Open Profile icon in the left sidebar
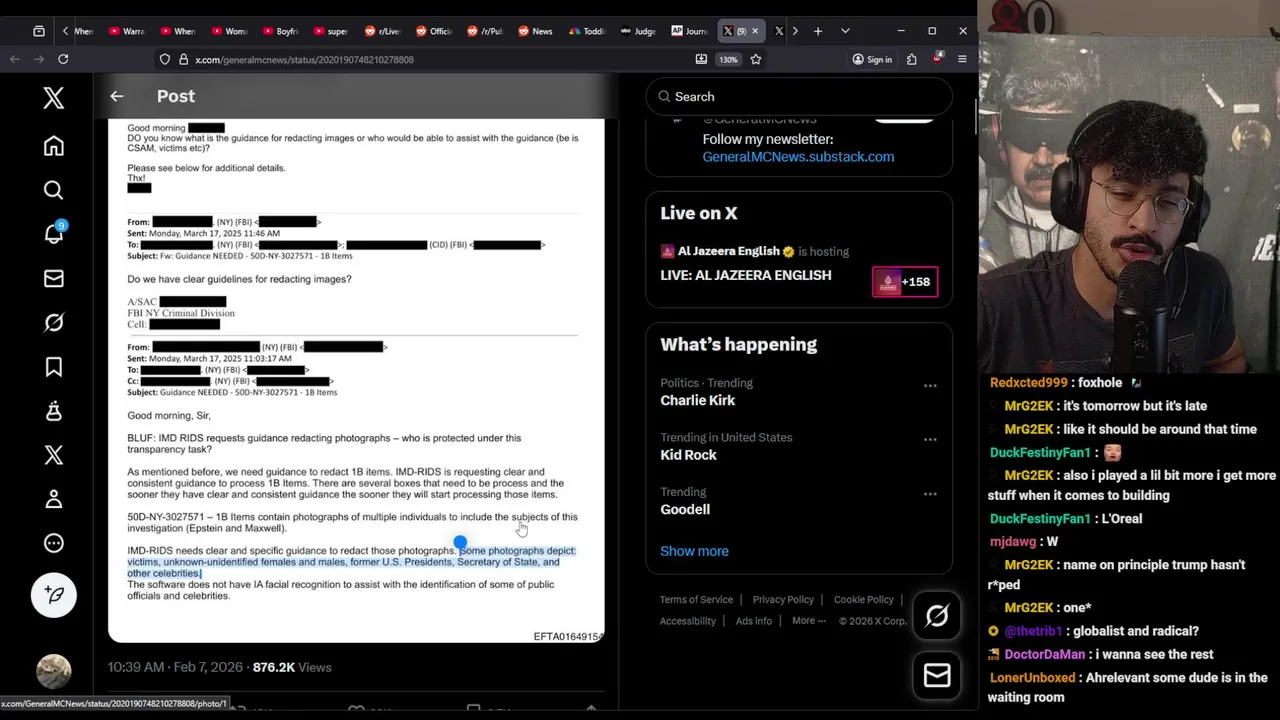This screenshot has width=1280, height=720. click(x=54, y=499)
